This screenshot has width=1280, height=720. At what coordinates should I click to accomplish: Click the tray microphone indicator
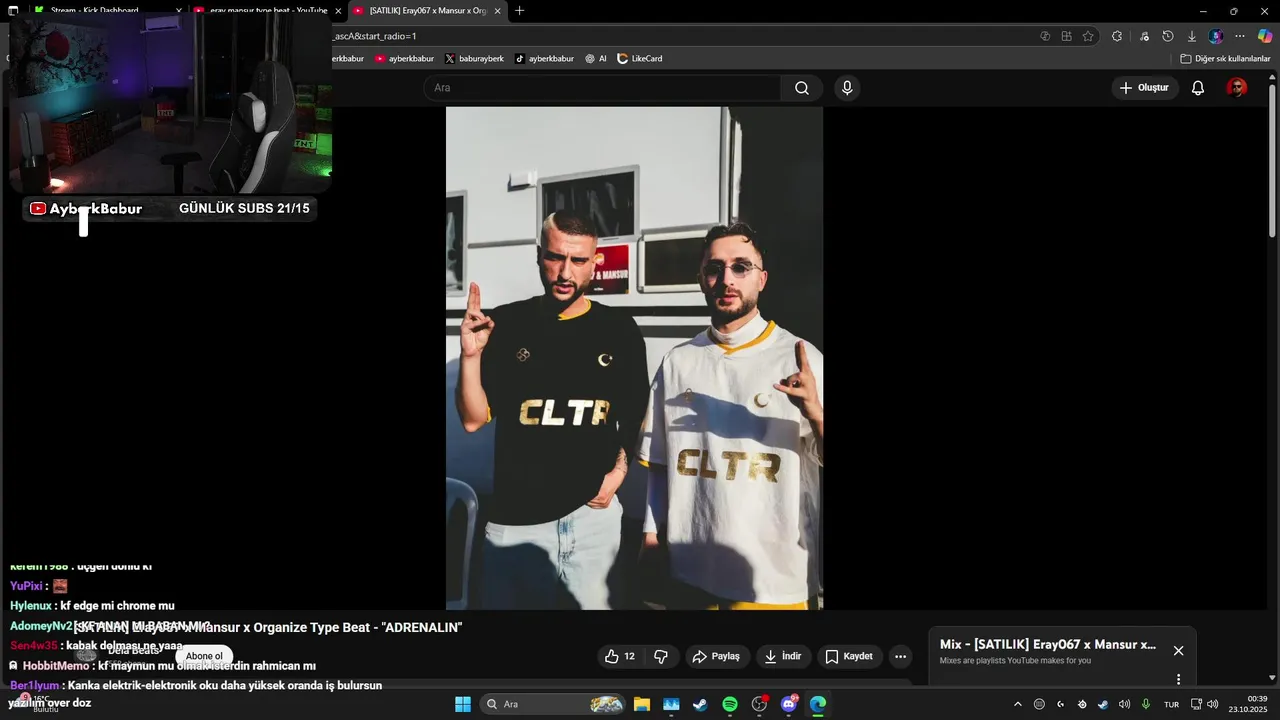(1146, 704)
